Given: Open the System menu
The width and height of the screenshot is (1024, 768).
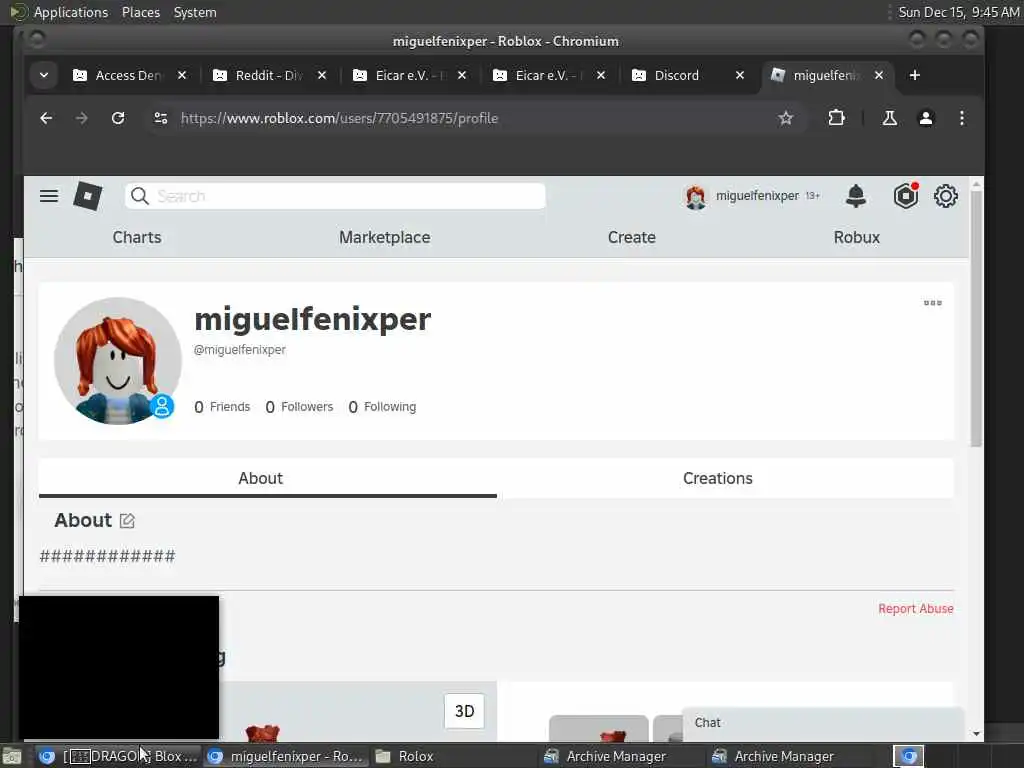Looking at the screenshot, I should tap(195, 12).
